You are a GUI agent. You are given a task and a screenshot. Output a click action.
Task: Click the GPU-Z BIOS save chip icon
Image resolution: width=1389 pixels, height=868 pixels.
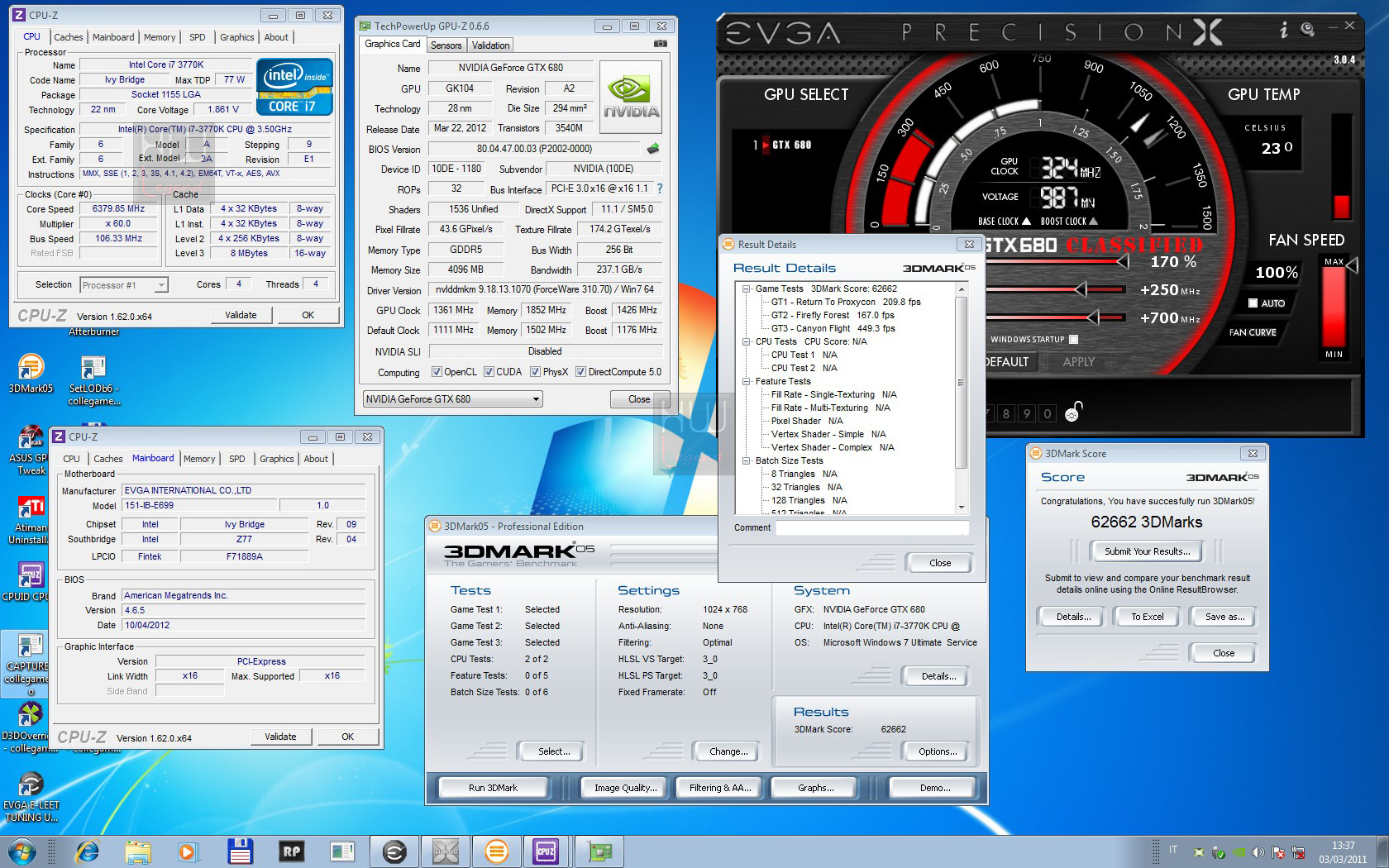(653, 149)
